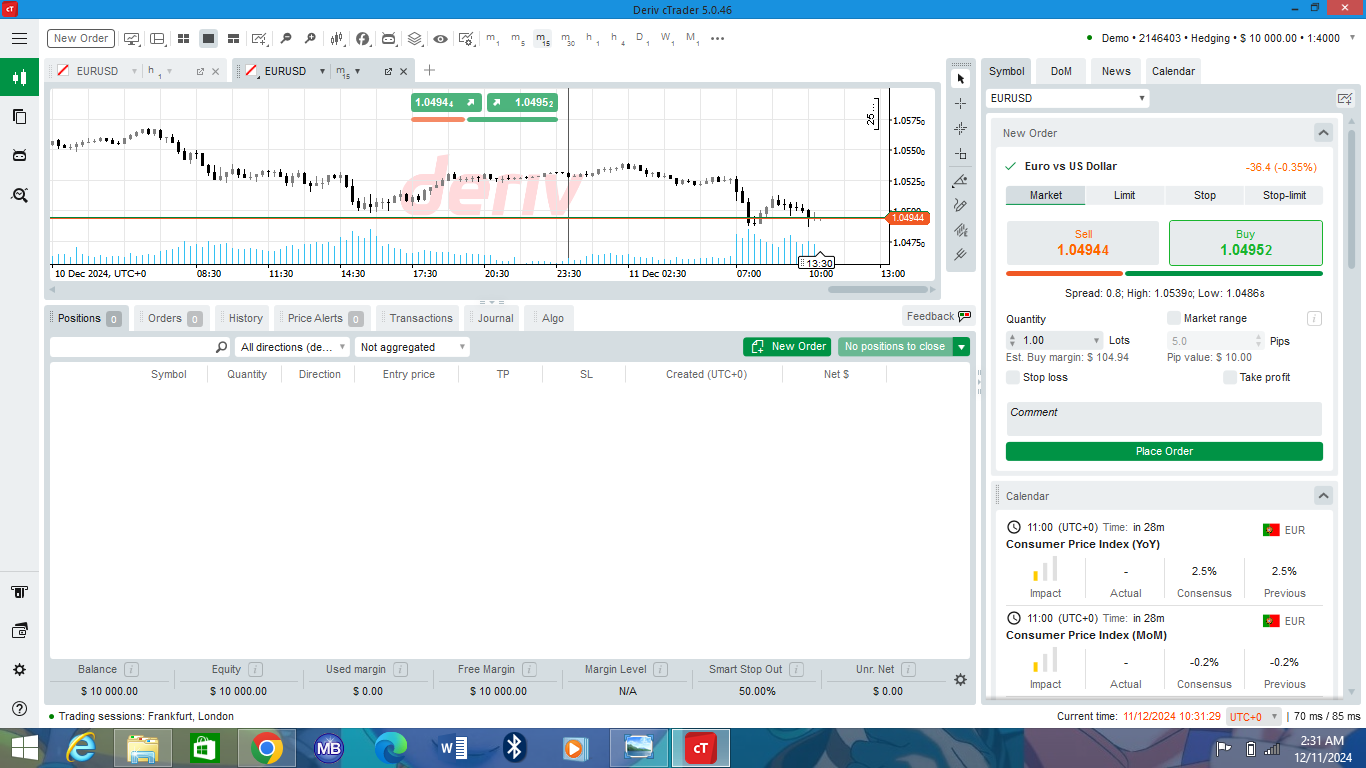Select the h4 timeframe in toolbar
This screenshot has height=768, width=1366.
click(617, 38)
